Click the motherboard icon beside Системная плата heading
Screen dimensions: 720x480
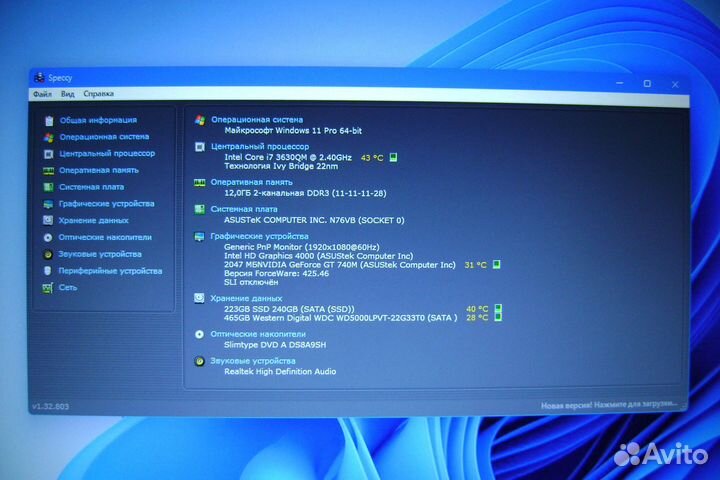tap(200, 209)
